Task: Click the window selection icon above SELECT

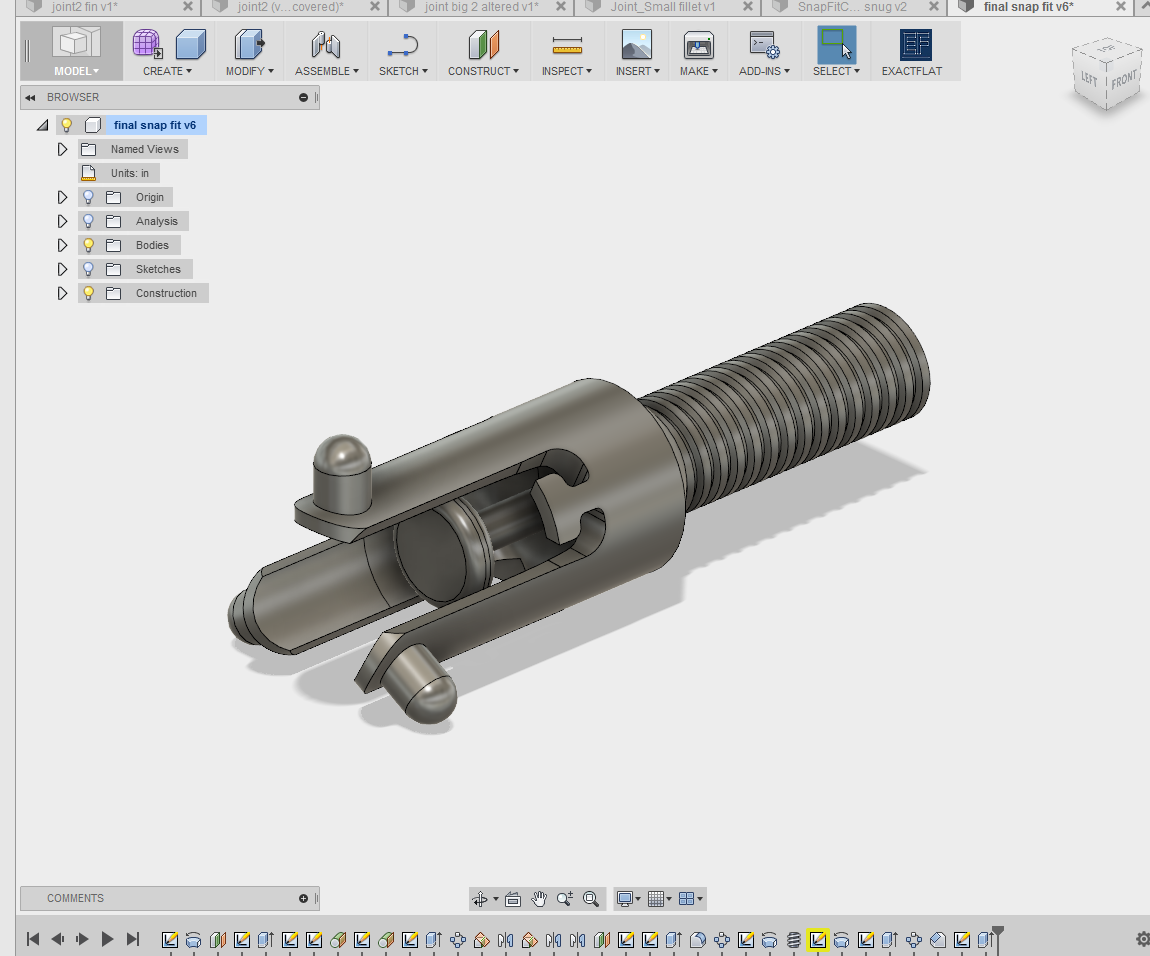Action: [836, 44]
